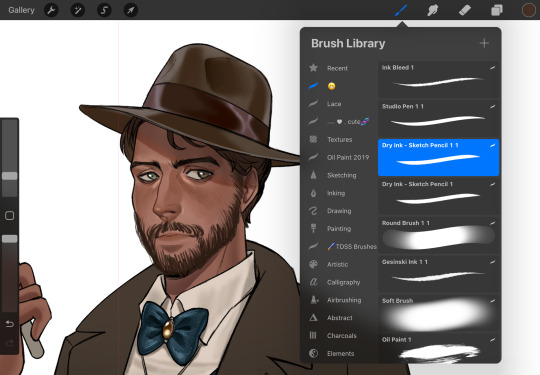The image size is (540, 375).
Task: Open the emoji-named brush set
Action: point(331,86)
